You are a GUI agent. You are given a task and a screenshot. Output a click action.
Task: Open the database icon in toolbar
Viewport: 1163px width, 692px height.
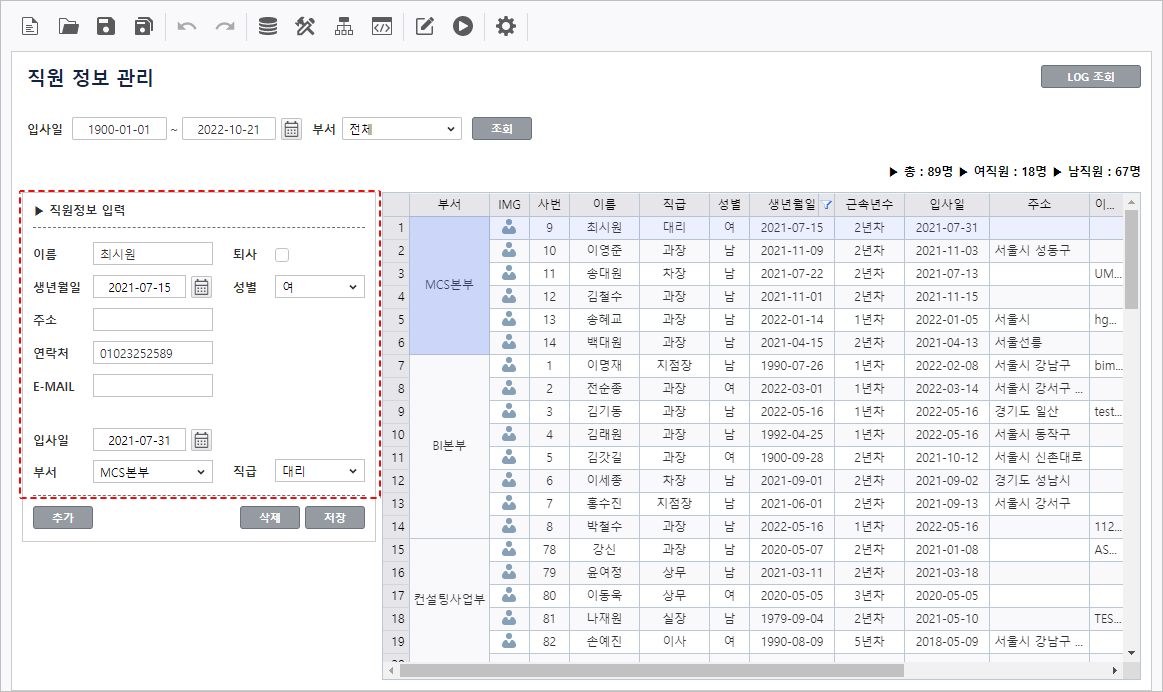pyautogui.click(x=268, y=27)
